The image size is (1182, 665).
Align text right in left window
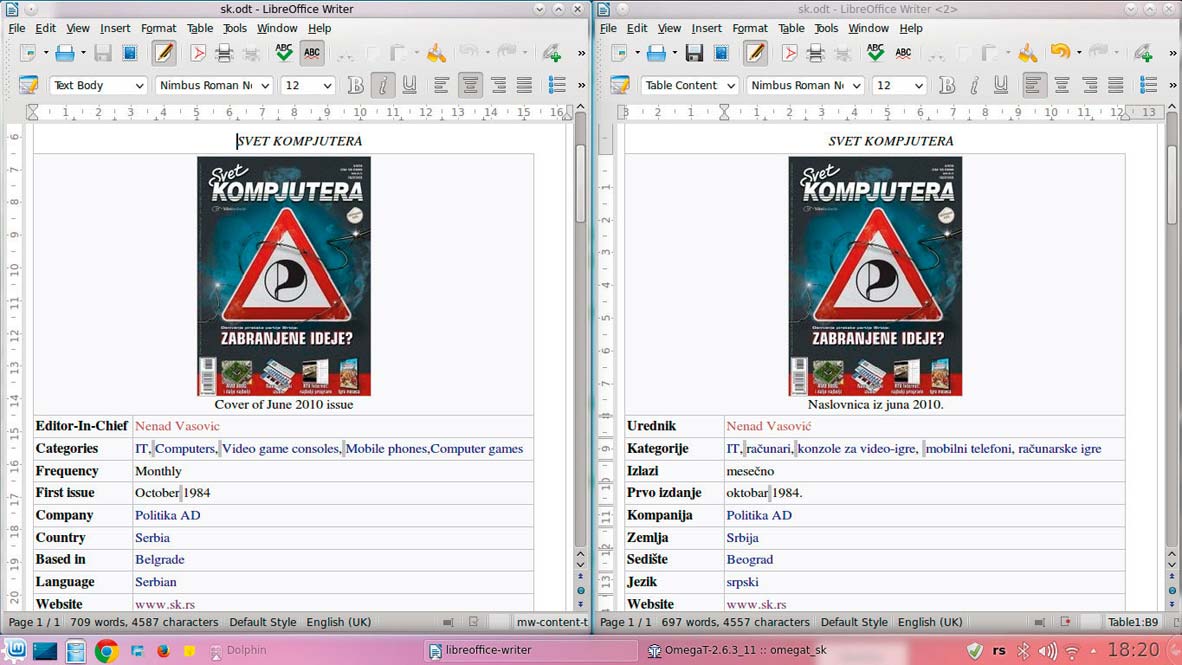pyautogui.click(x=498, y=85)
